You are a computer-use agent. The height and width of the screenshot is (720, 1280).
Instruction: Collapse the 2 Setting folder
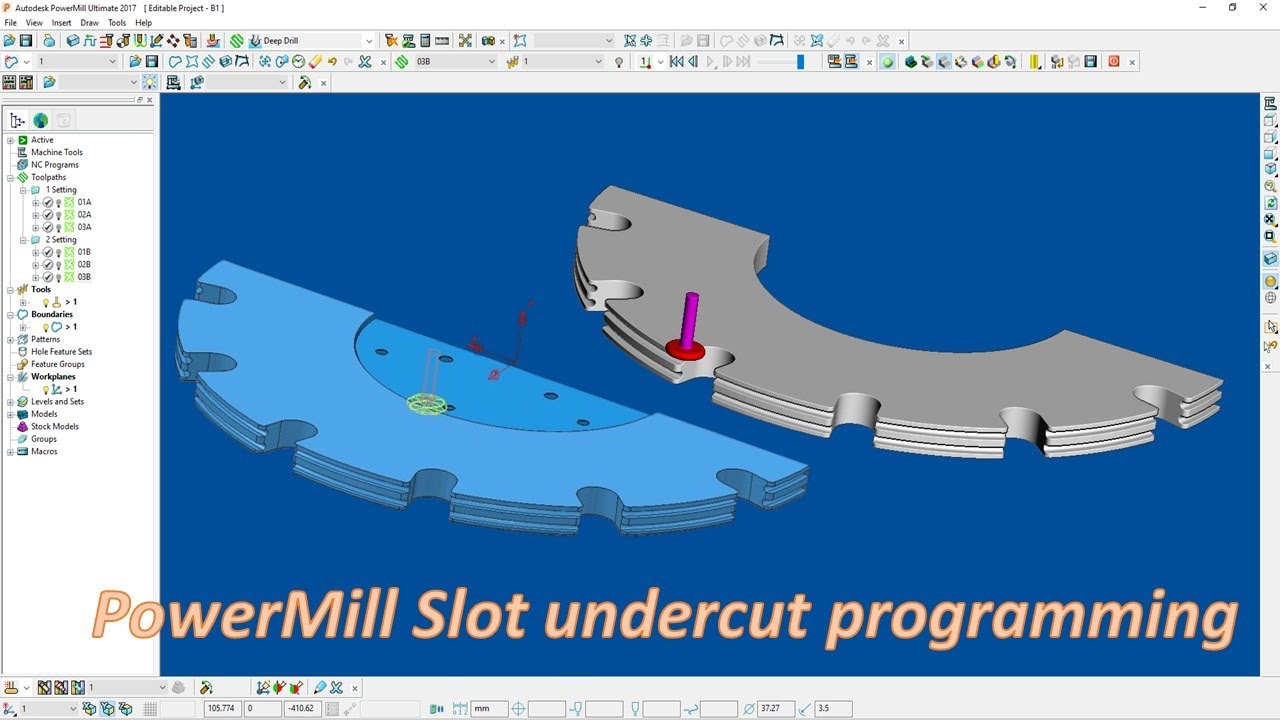23,240
